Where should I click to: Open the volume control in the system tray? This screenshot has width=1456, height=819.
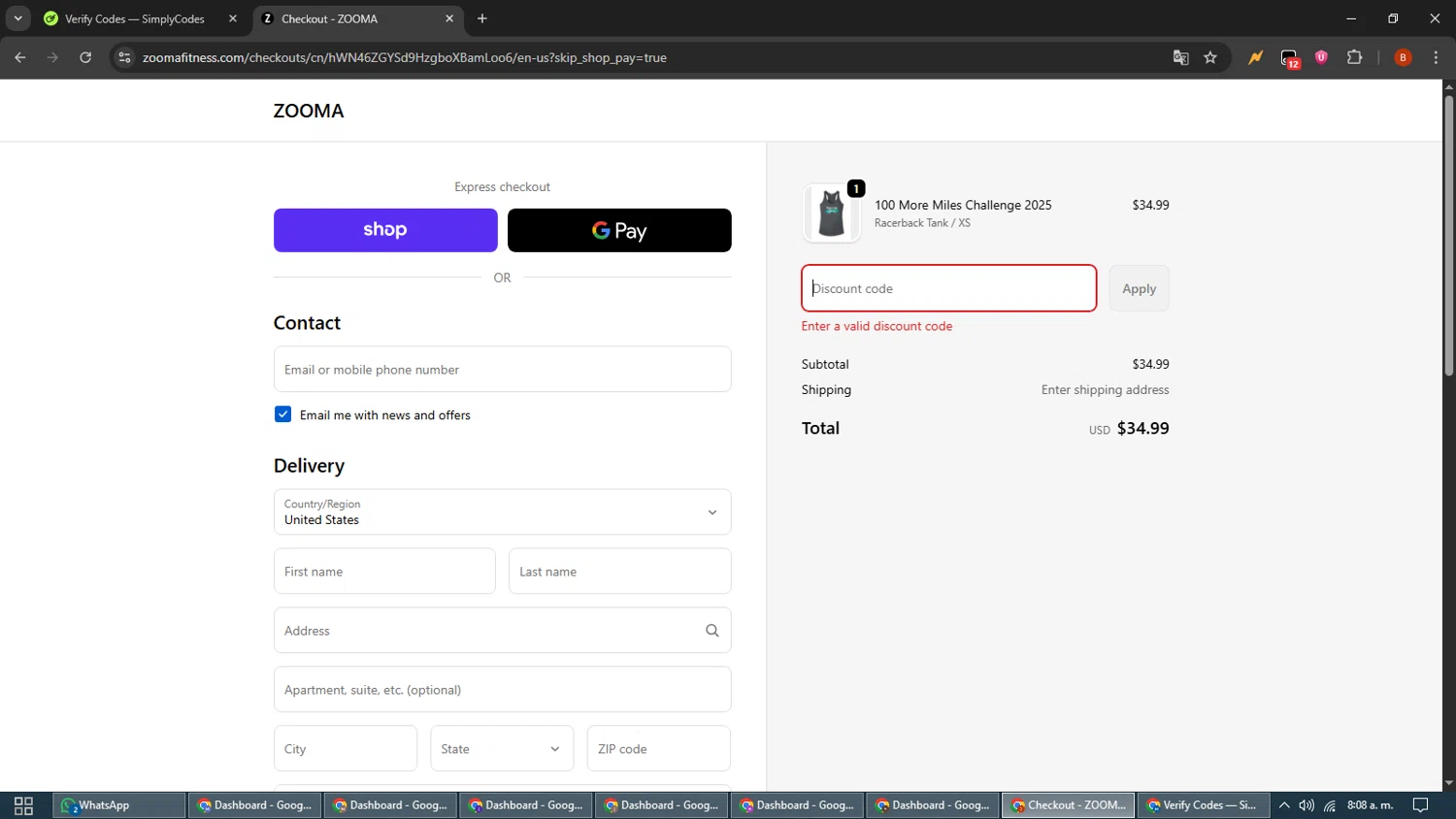(1307, 805)
